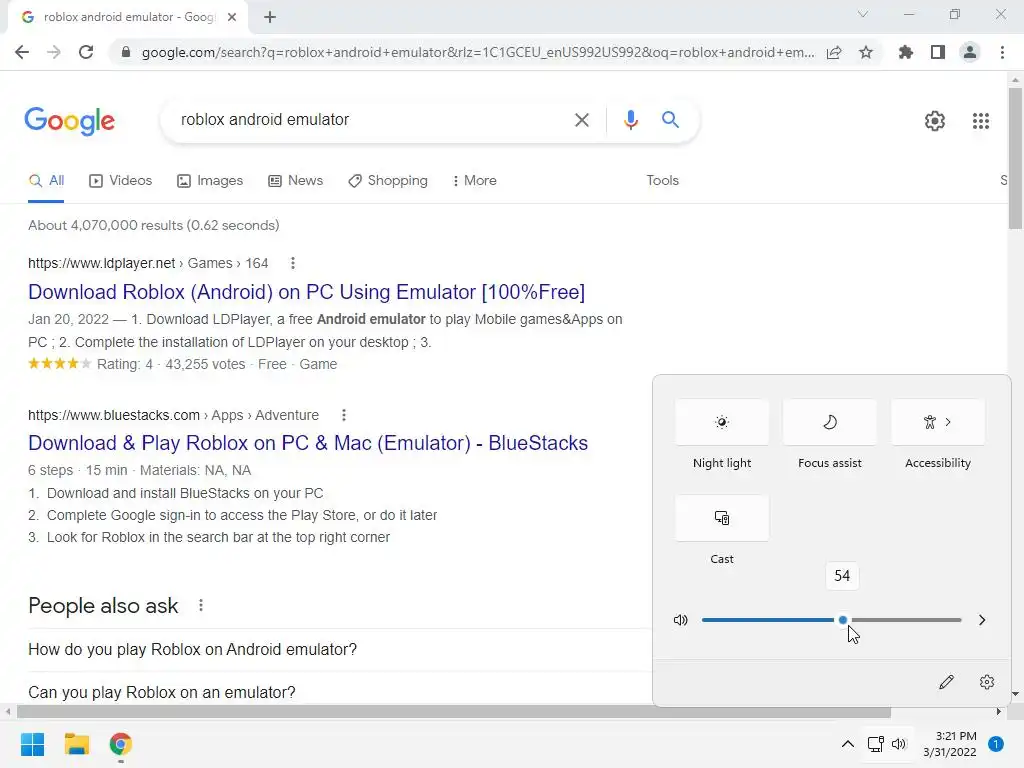Start voice search with the microphone
The image size is (1024, 768).
[630, 120]
